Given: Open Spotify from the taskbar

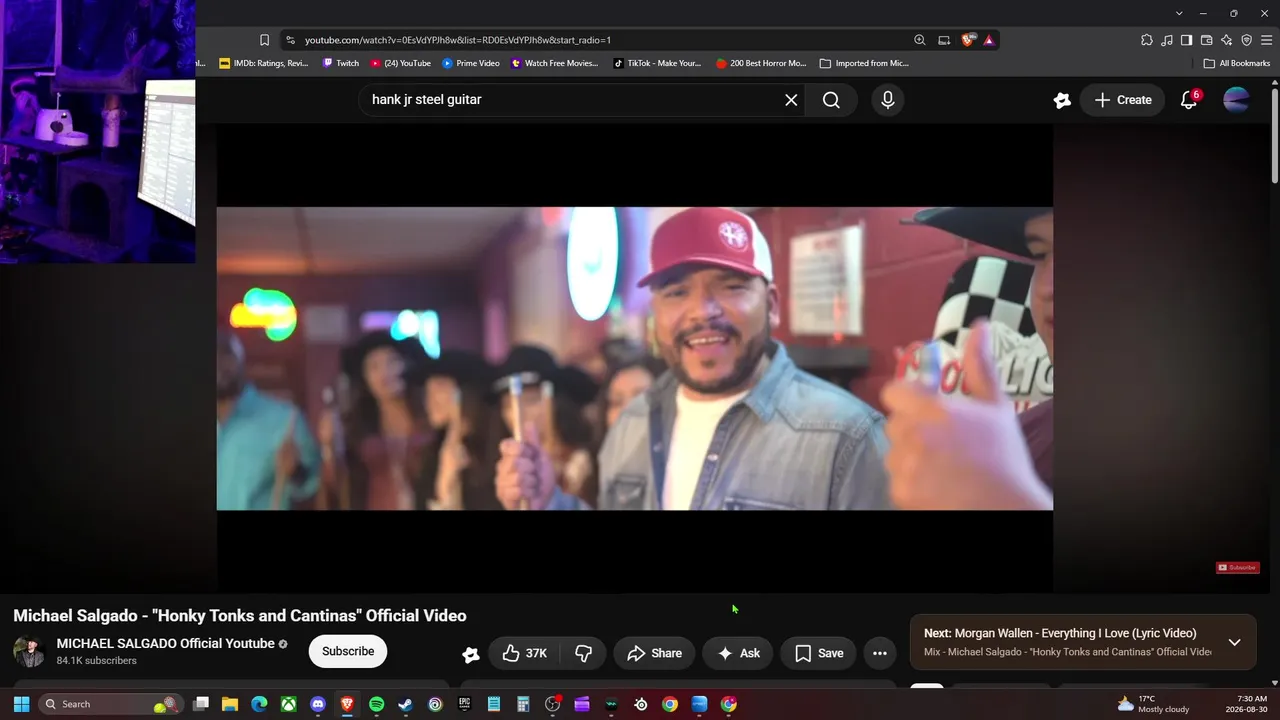Looking at the screenshot, I should (376, 704).
